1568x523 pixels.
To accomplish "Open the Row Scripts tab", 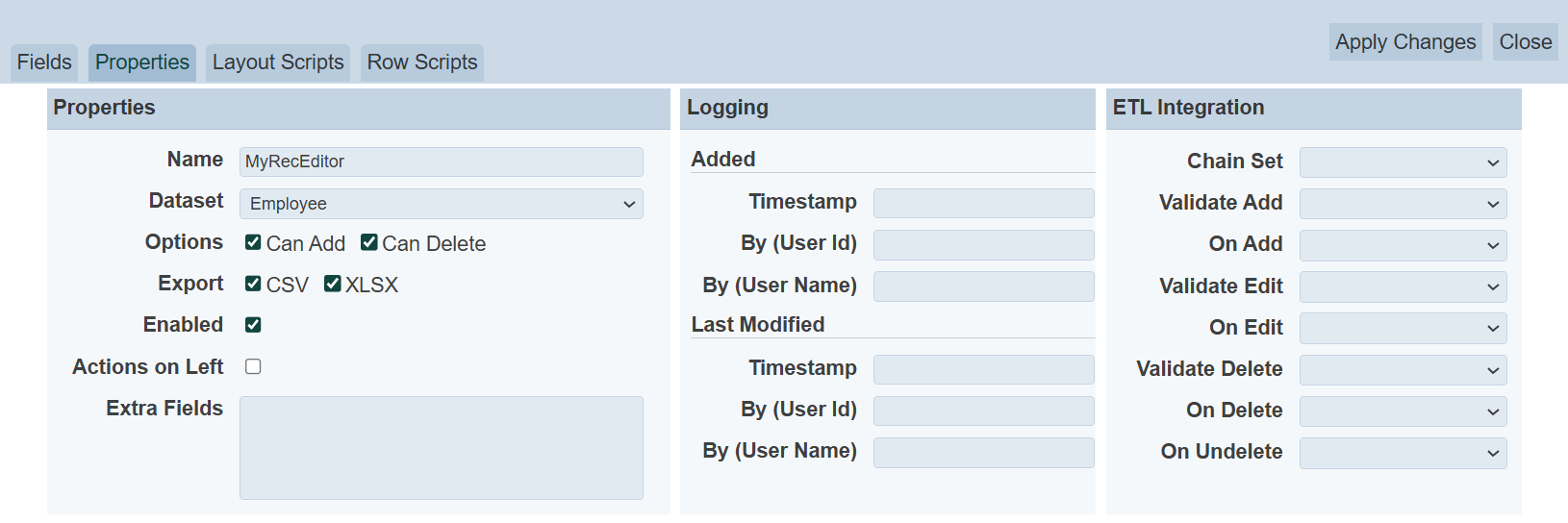I will (421, 62).
